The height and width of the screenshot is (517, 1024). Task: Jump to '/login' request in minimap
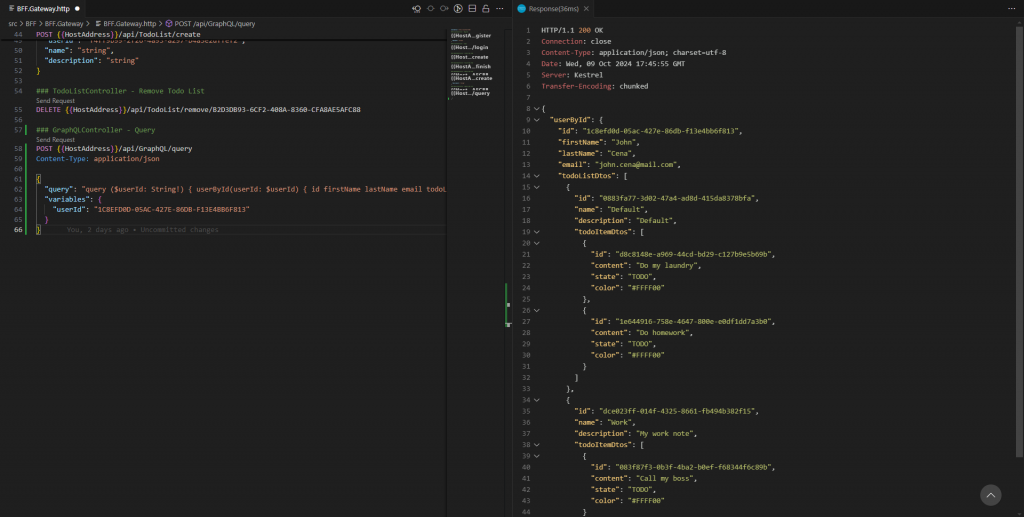pos(470,47)
